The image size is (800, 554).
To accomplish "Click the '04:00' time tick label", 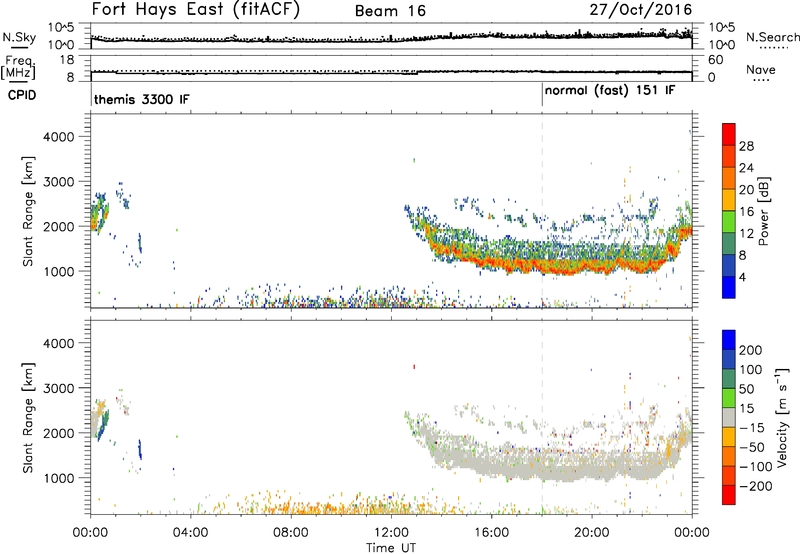I will pos(191,533).
